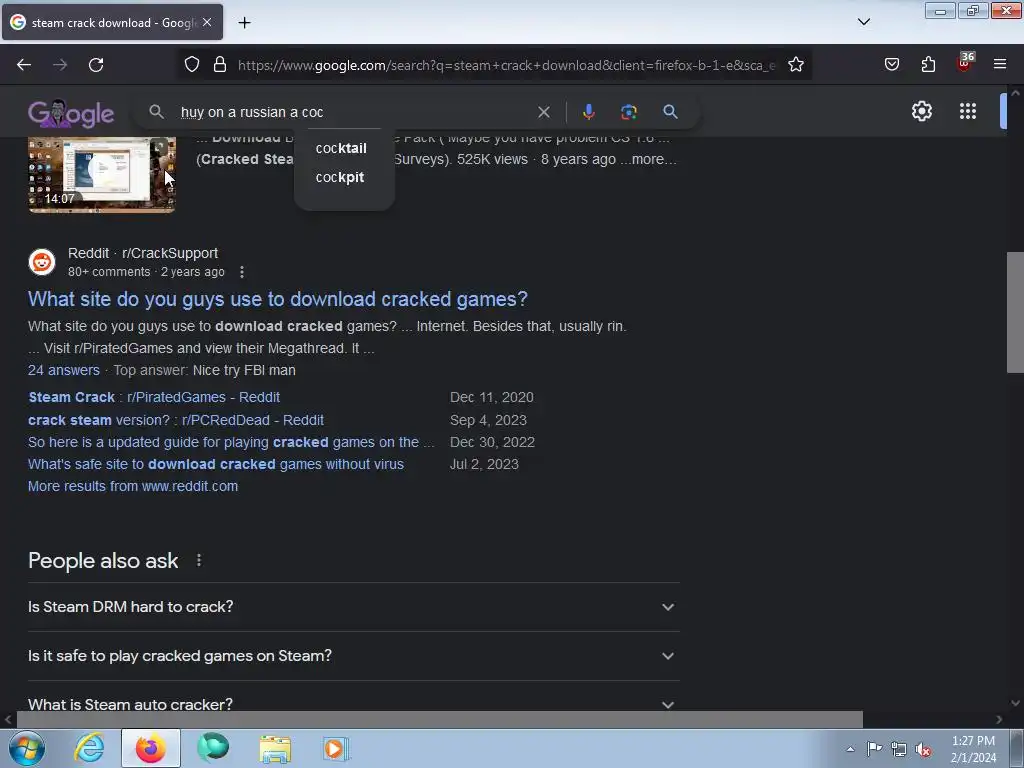Expand 'Is Steam DRM hard to crack?'
Screen dimensions: 1024x768
tap(353, 607)
